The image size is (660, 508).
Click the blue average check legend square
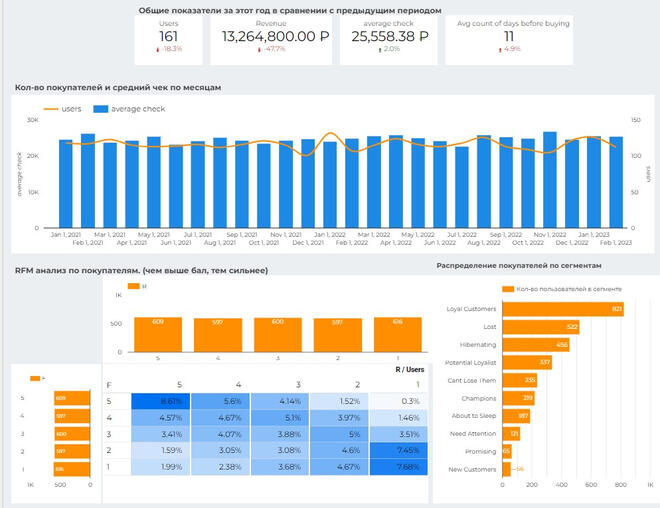tap(100, 109)
